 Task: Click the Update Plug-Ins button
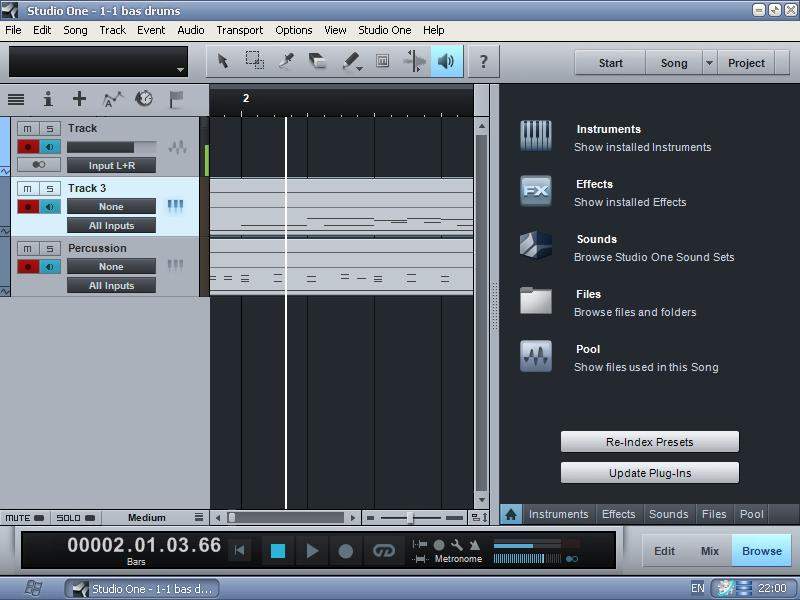coord(649,473)
